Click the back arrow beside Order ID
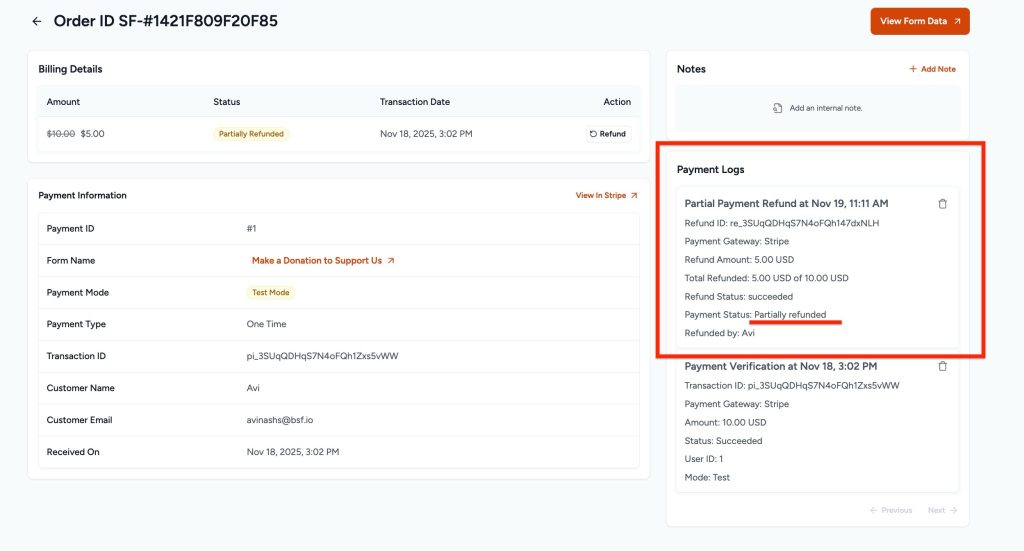 (x=37, y=21)
